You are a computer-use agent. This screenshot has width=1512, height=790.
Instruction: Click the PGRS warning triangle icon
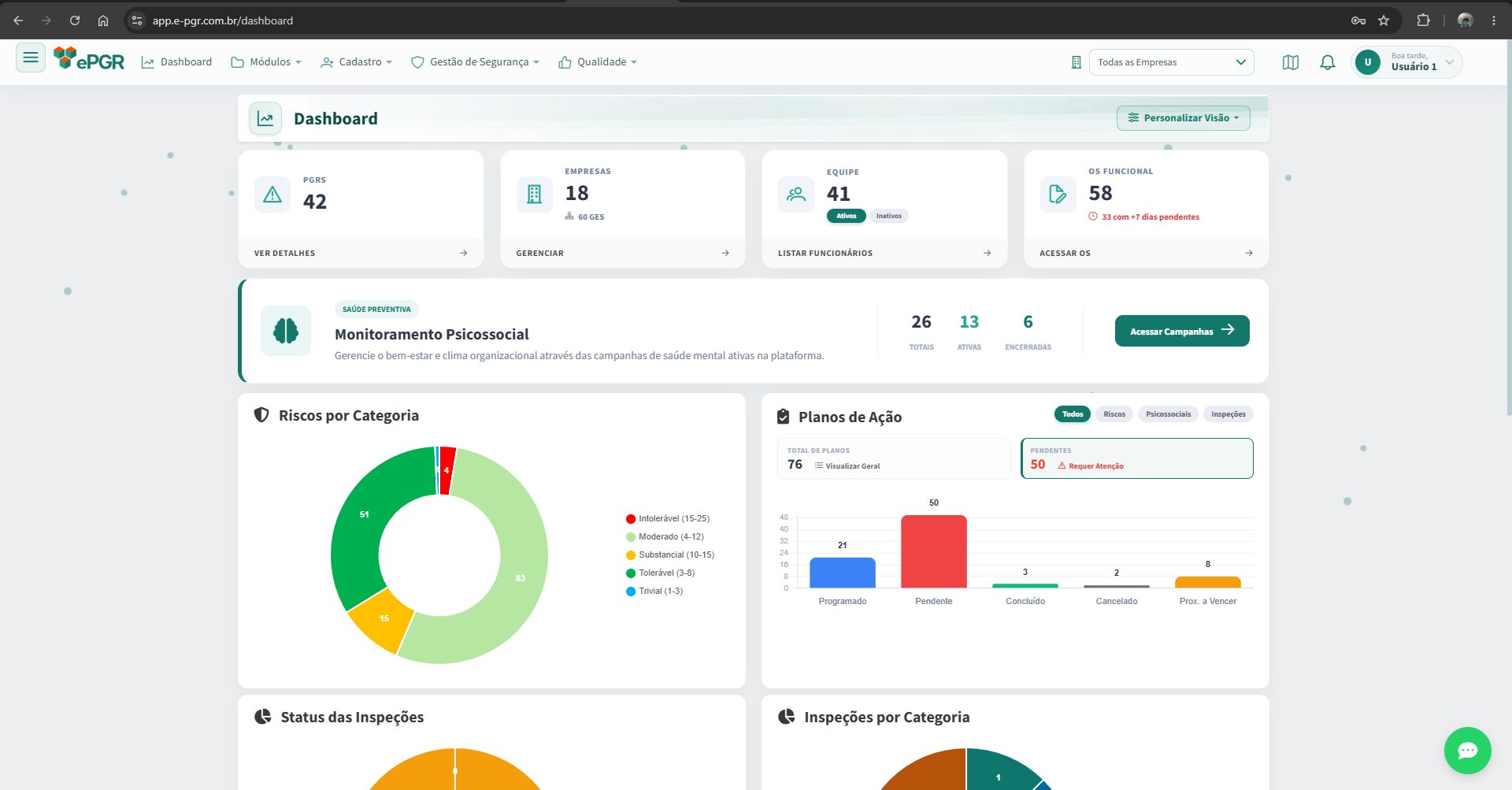pos(272,194)
